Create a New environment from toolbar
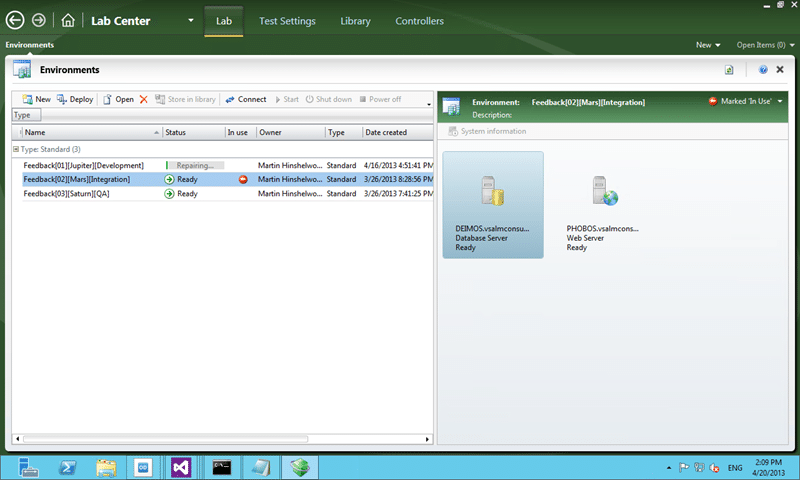 36,99
